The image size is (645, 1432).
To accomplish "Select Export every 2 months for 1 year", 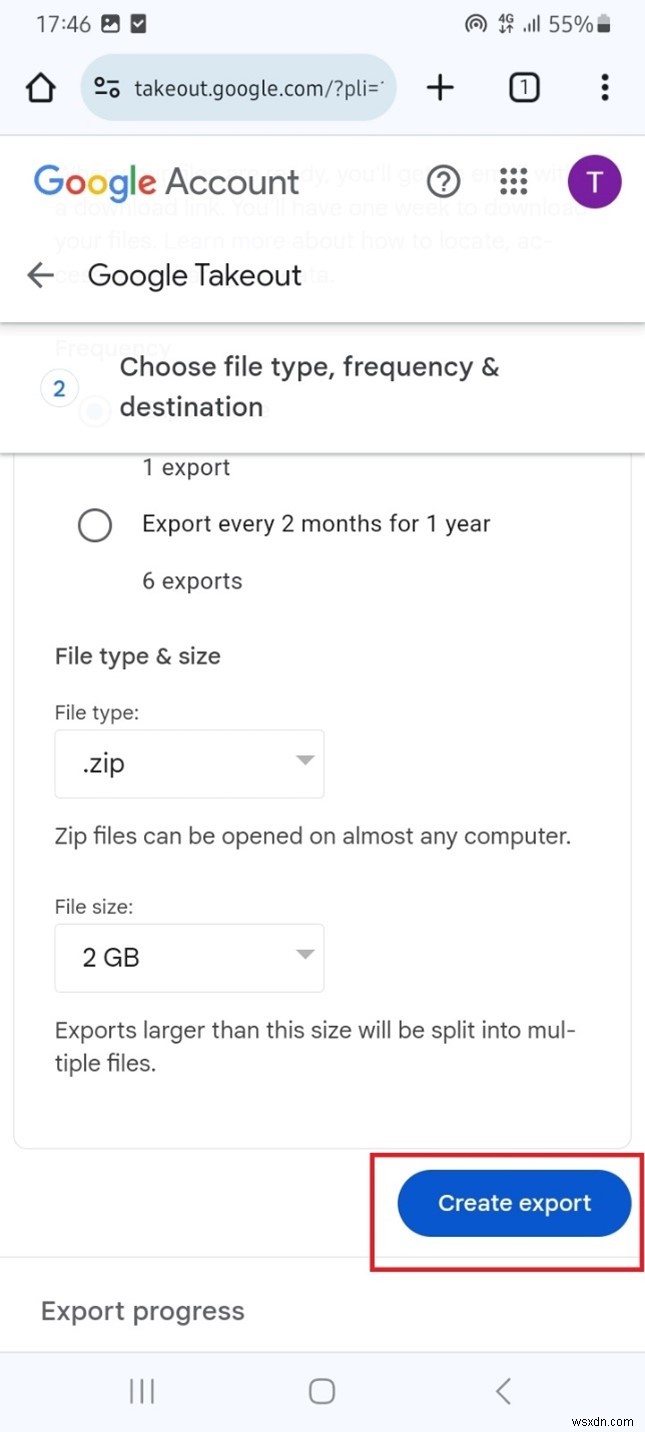I will [95, 524].
